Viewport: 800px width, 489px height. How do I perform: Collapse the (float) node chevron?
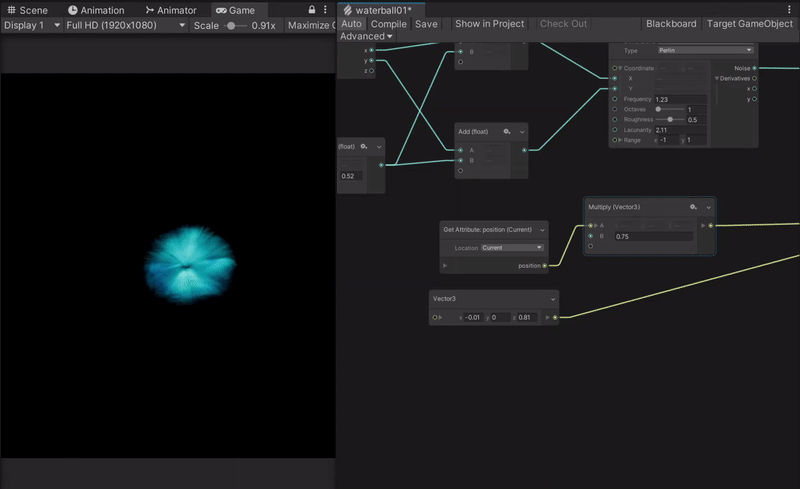coord(379,147)
